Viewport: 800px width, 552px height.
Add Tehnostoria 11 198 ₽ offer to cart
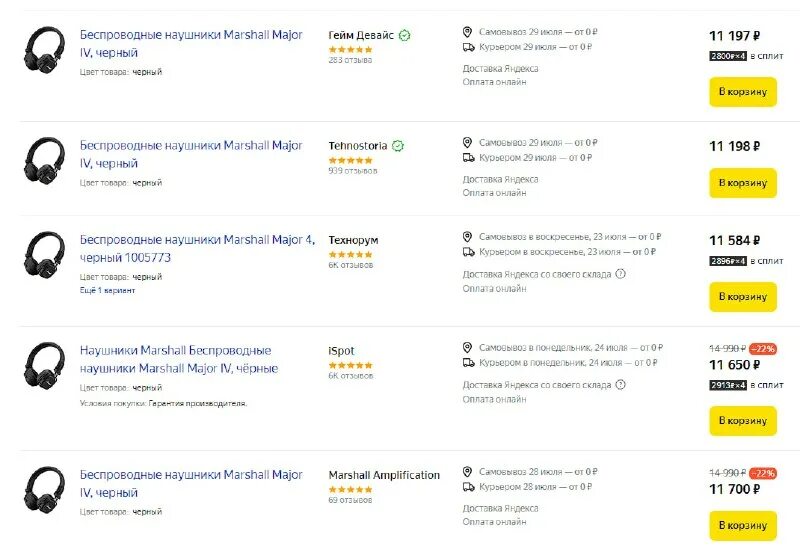point(742,183)
